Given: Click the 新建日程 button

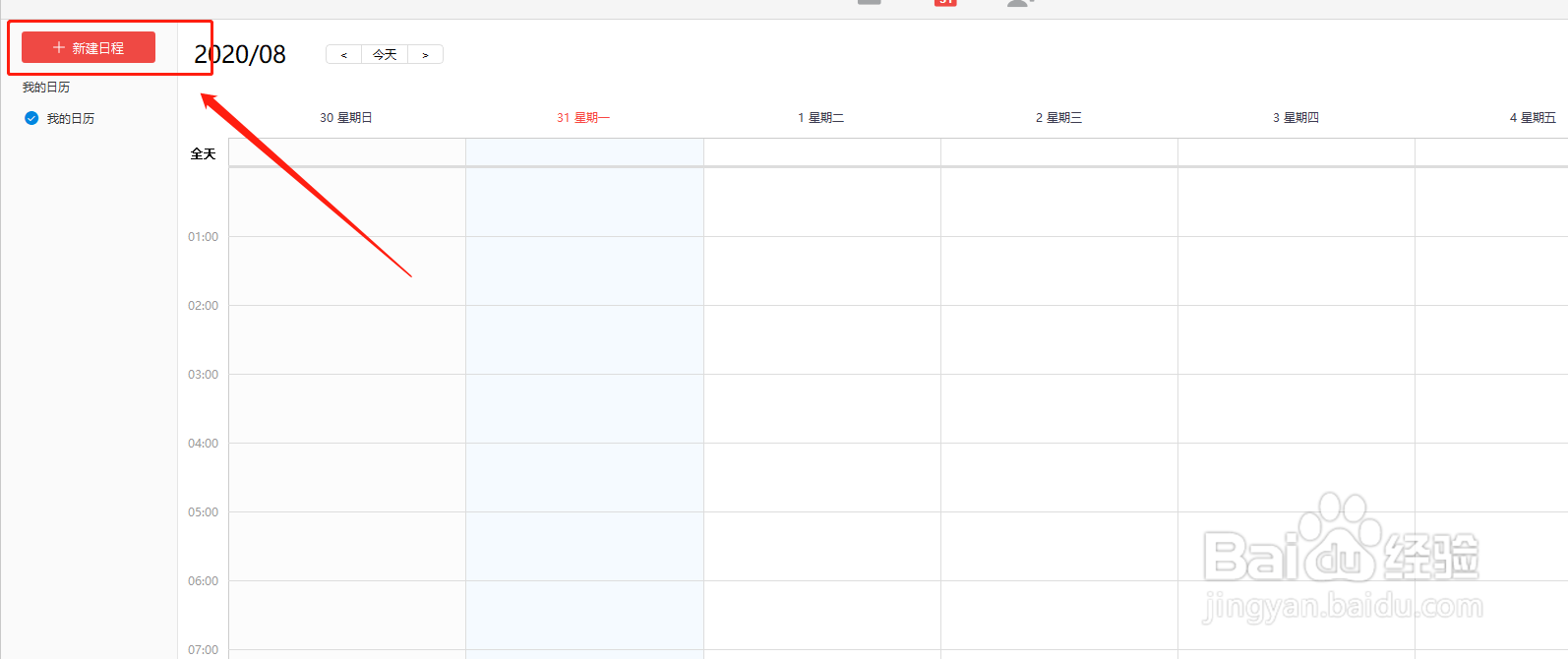Looking at the screenshot, I should click(x=89, y=47).
